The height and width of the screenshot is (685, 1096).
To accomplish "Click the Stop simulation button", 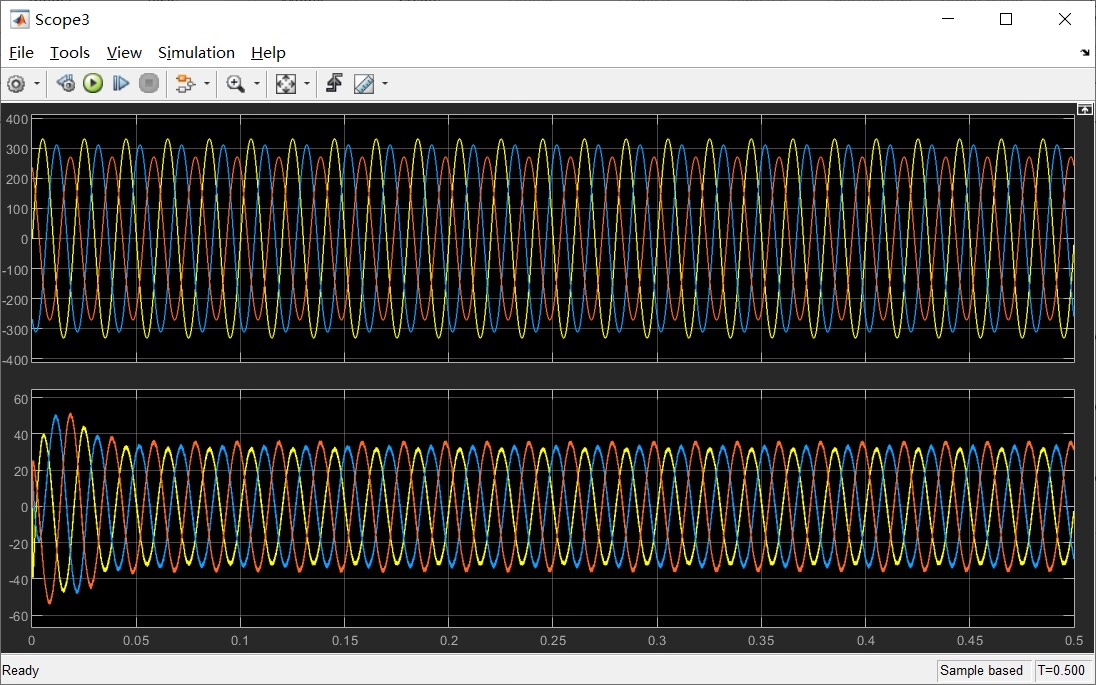I will [x=149, y=84].
